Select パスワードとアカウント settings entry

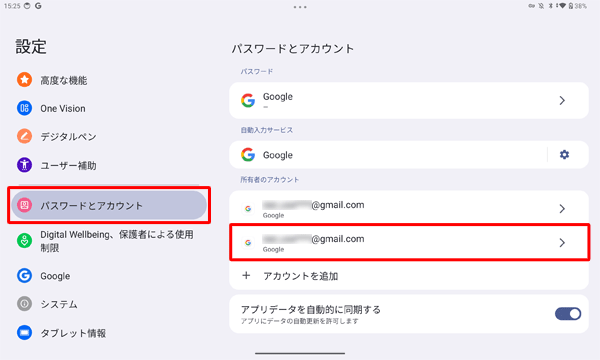click(x=109, y=205)
